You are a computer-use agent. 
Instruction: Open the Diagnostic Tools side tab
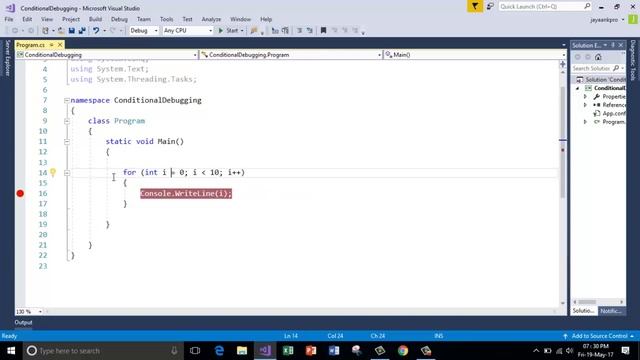[633, 60]
